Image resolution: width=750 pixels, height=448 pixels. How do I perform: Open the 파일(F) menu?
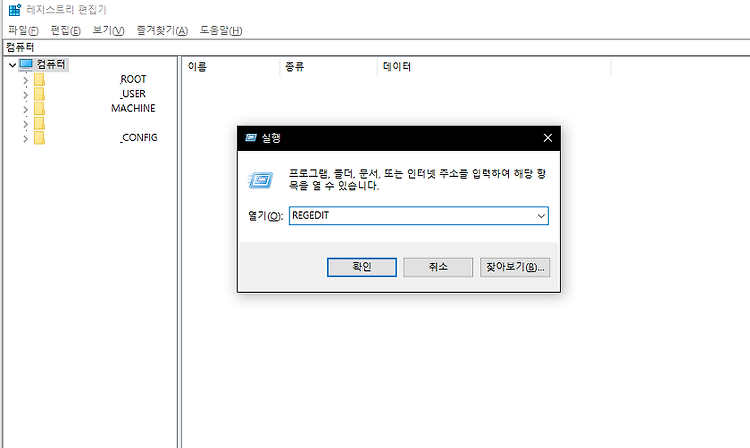23,31
